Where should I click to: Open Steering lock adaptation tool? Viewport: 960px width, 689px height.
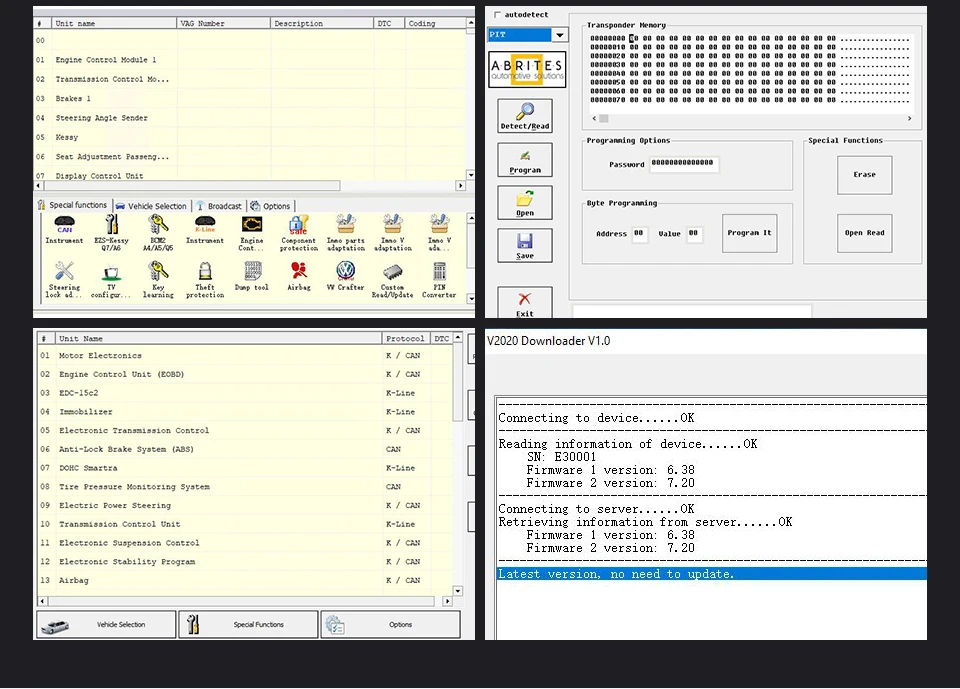click(x=64, y=279)
